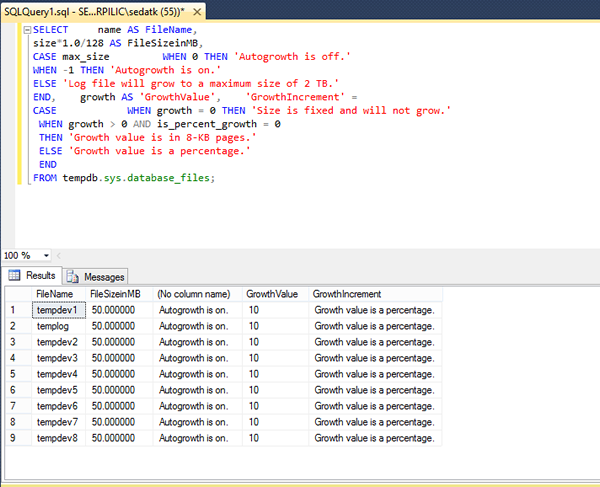
Task: Click Autogrowth is on cell for tempdev2
Action: [x=197, y=342]
